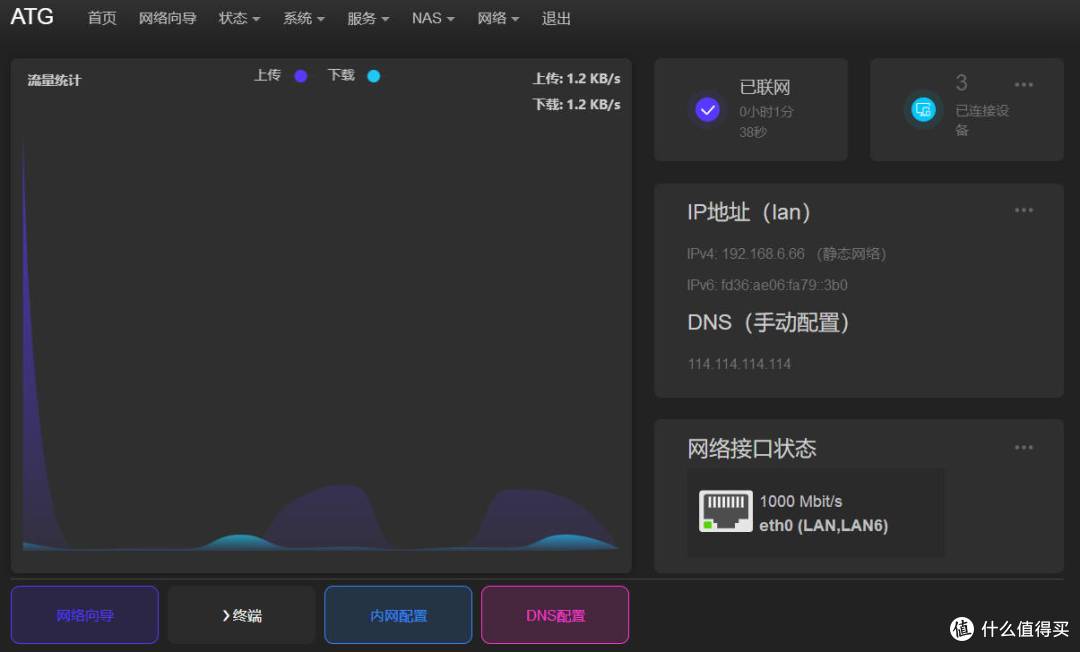Click the purple 网络向导 button
1080x652 pixels.
coord(85,615)
